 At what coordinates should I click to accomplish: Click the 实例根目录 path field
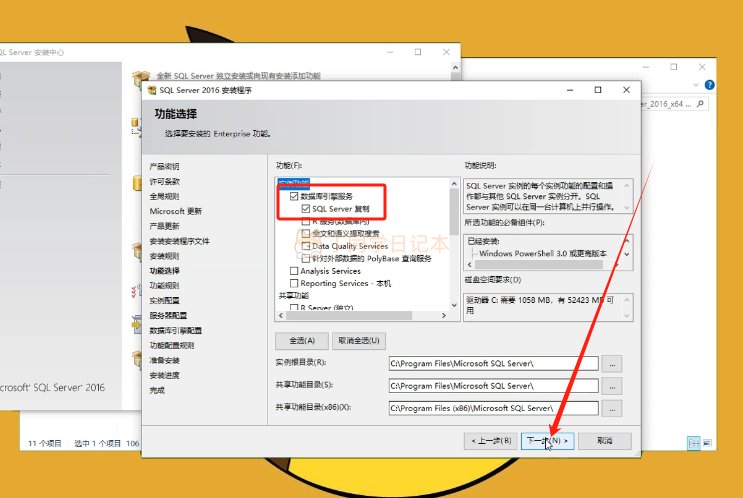(x=493, y=363)
